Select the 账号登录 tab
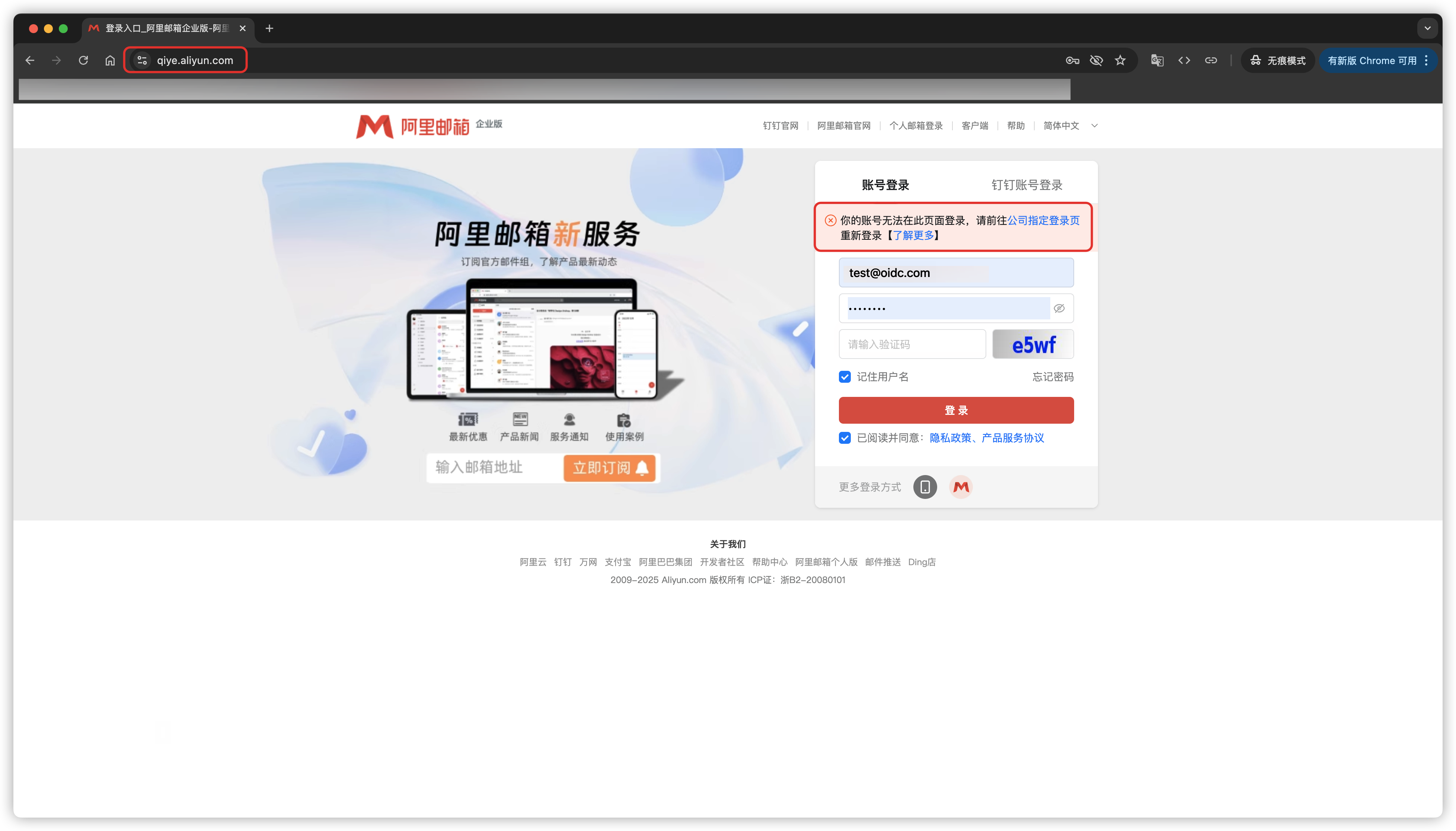 click(885, 185)
